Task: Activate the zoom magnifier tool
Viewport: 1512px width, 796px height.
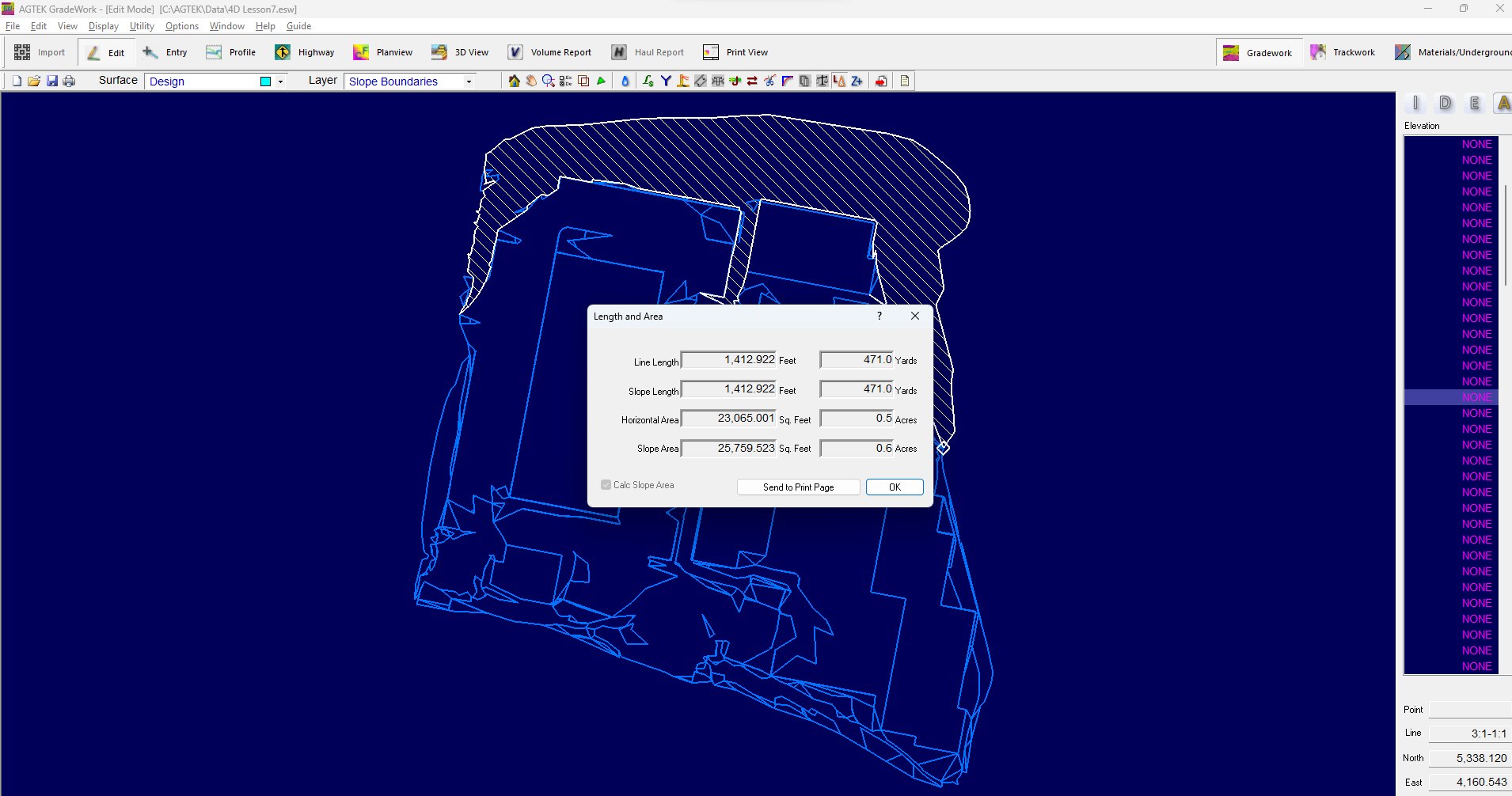Action: (x=548, y=81)
